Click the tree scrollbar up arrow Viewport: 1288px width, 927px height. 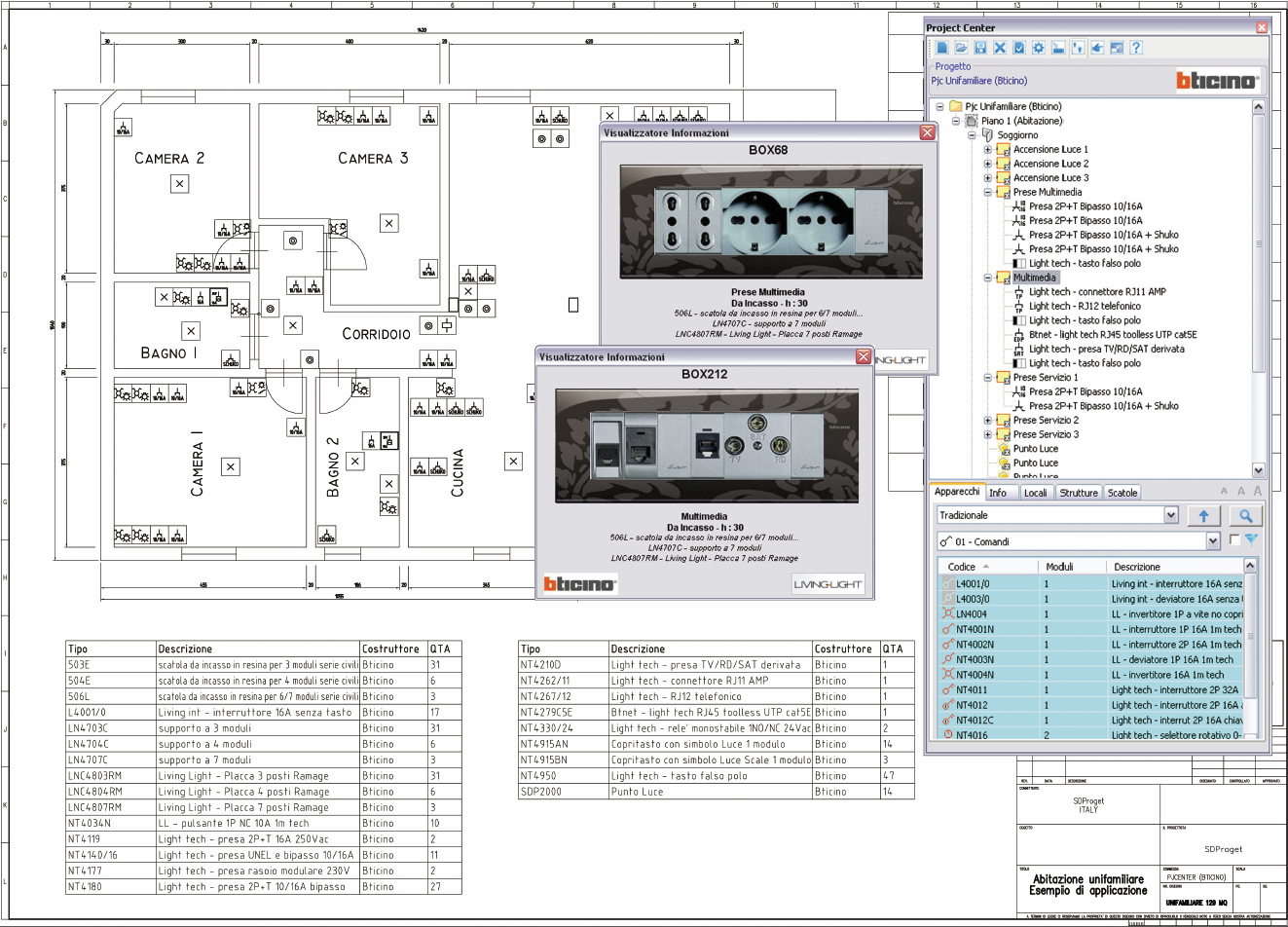click(x=1258, y=107)
